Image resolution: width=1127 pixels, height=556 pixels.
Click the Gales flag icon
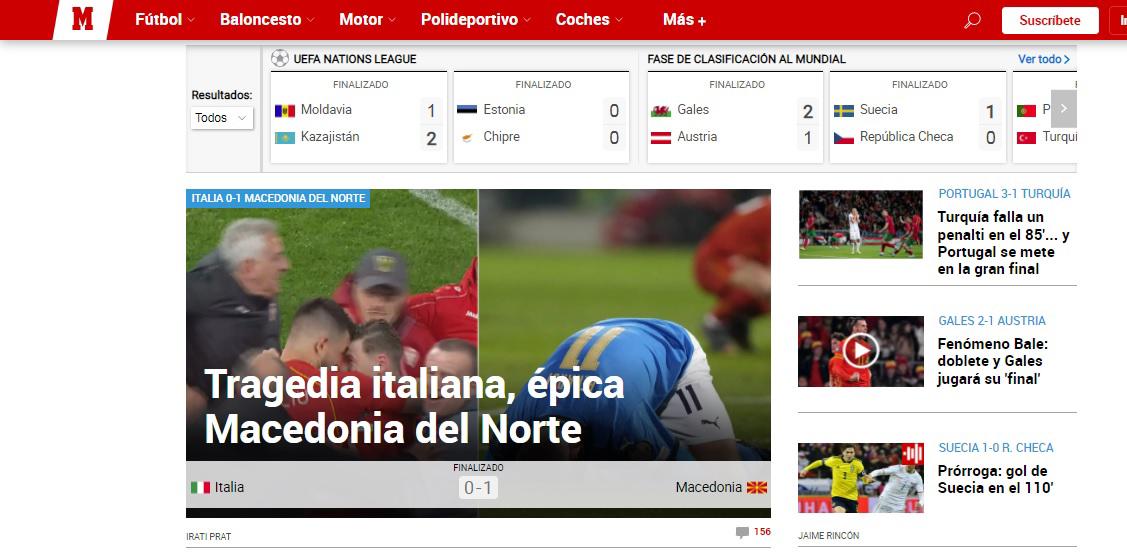point(661,111)
